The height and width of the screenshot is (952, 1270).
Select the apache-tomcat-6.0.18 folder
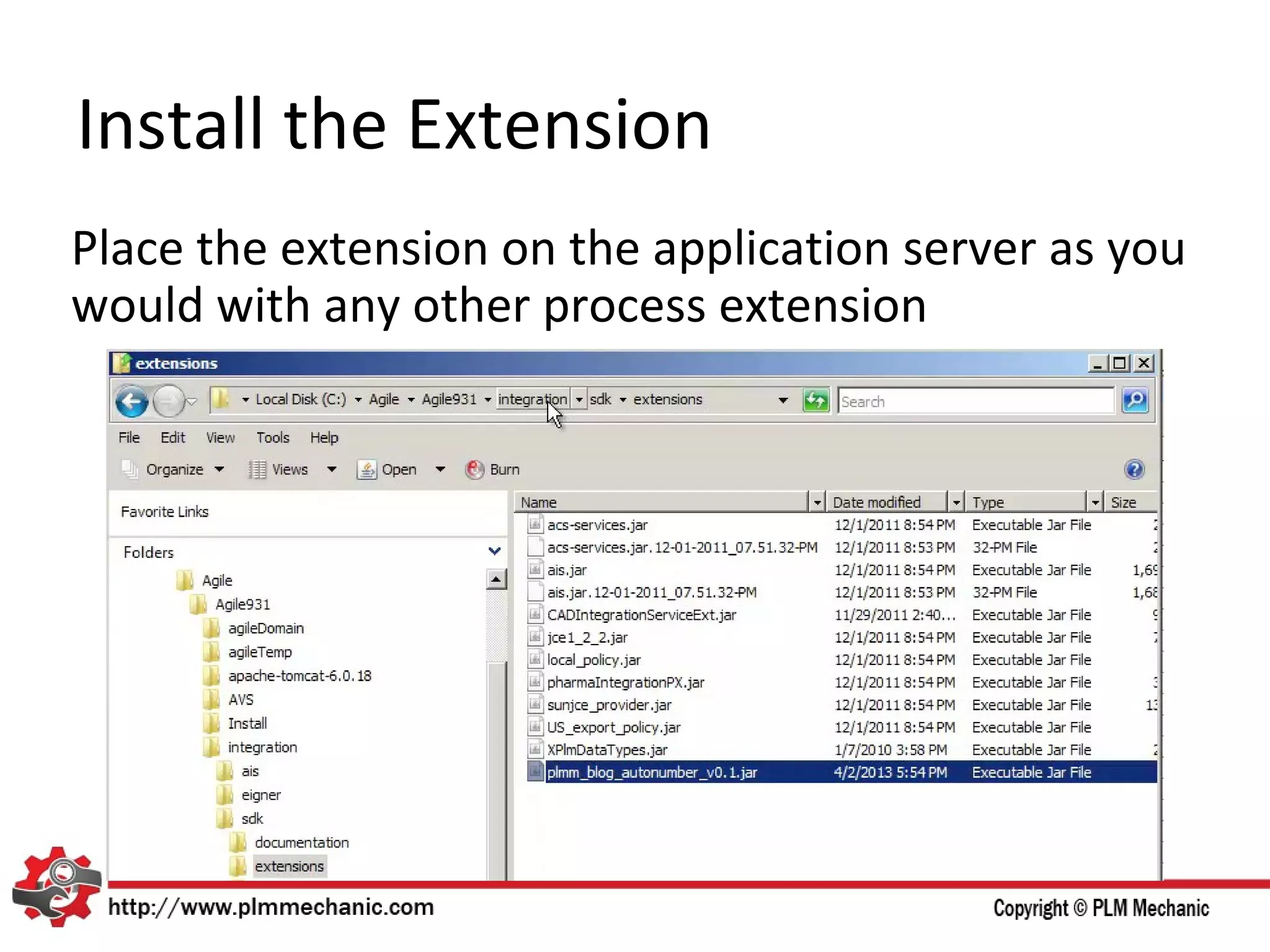(x=299, y=676)
